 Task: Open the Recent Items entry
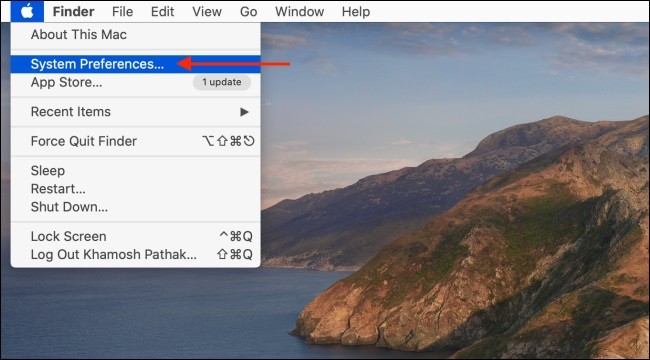(x=136, y=112)
